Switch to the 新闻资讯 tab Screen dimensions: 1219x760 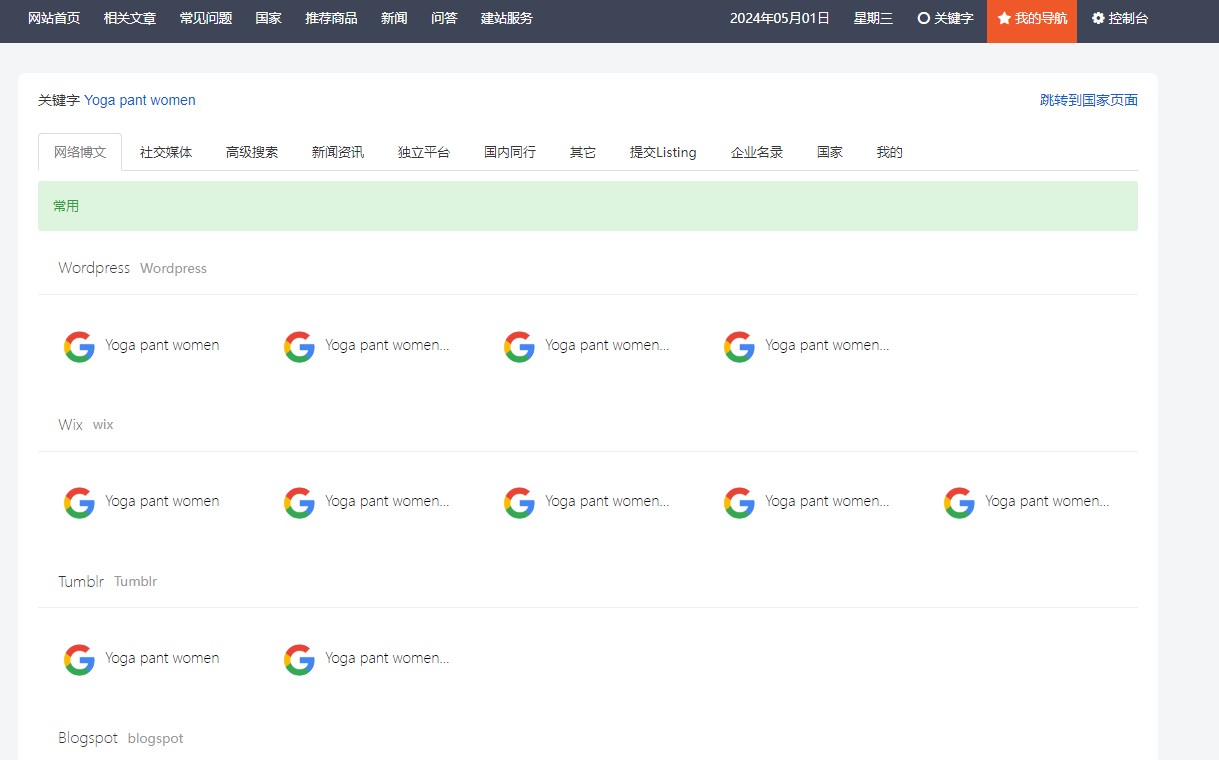click(338, 152)
